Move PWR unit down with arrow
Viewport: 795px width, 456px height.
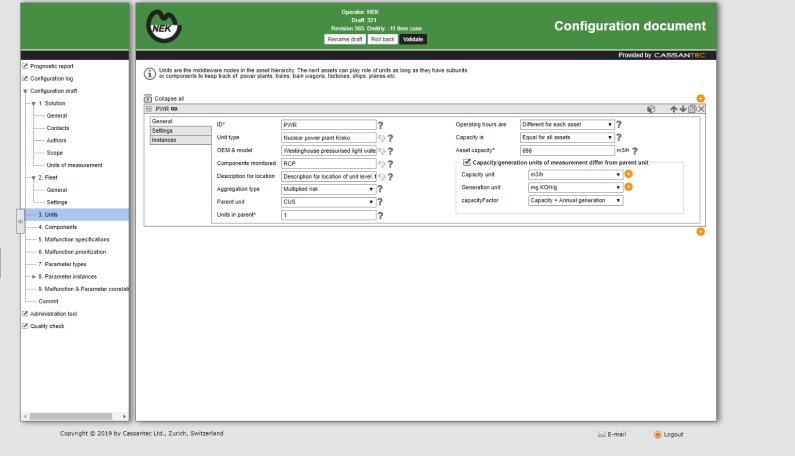tap(683, 109)
